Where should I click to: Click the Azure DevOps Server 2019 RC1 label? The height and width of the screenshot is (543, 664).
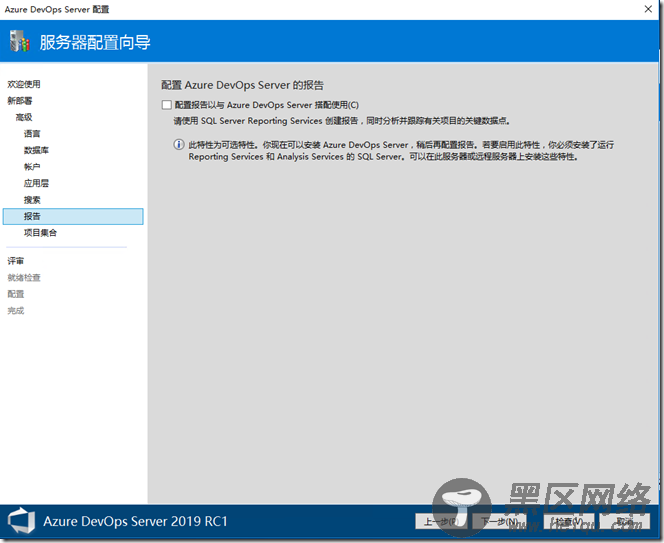[x=136, y=521]
